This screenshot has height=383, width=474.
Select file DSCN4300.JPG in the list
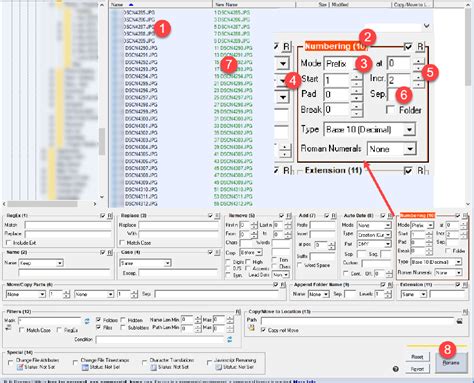click(x=141, y=119)
